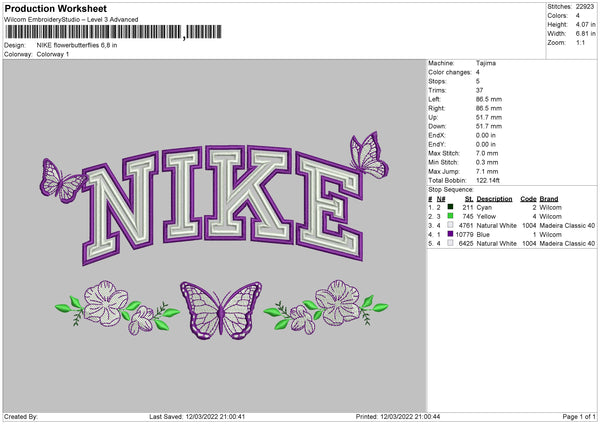Viewport: 600px width, 424px height.
Task: Select white swatch in stop row 5
Action: [x=450, y=243]
